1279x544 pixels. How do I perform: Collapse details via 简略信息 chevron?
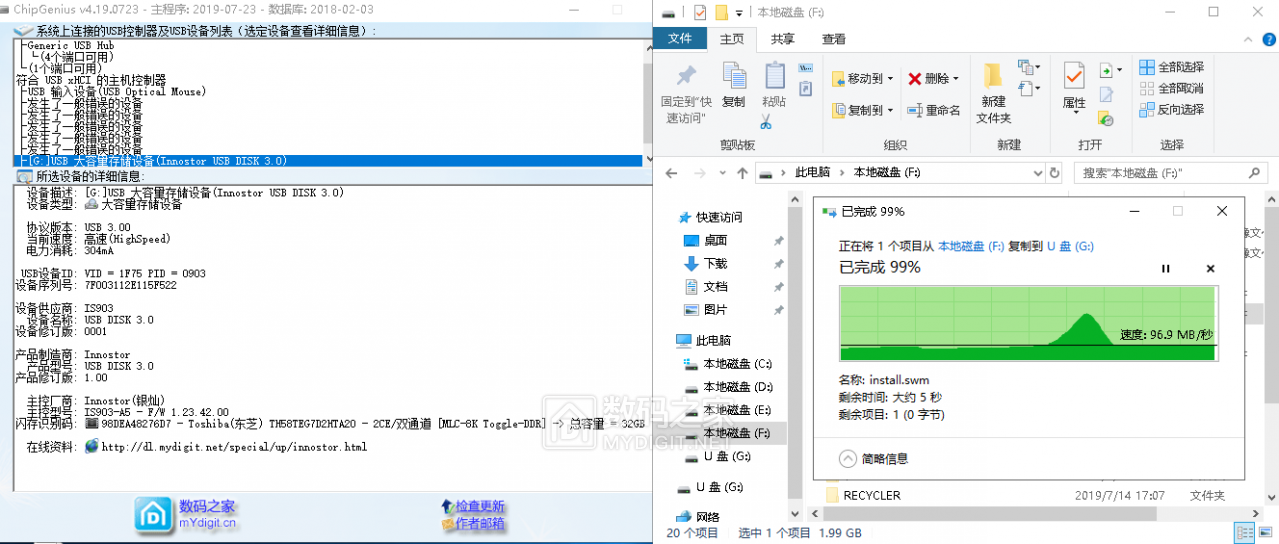click(x=848, y=458)
